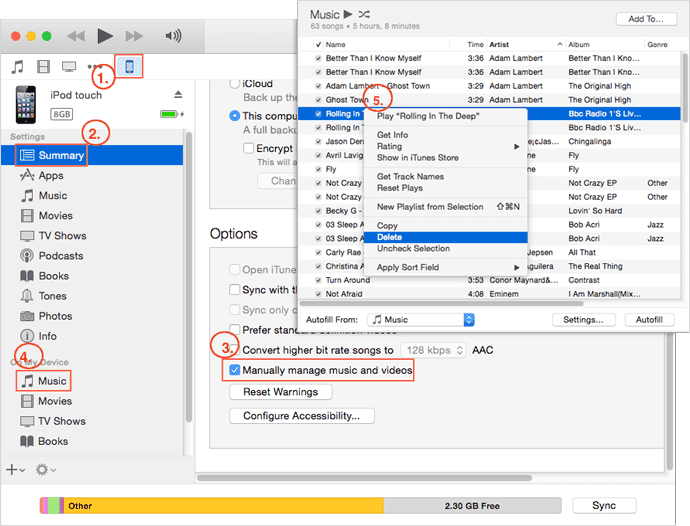Click the iPod touch device thumbnail
The width and height of the screenshot is (690, 526).
26,105
